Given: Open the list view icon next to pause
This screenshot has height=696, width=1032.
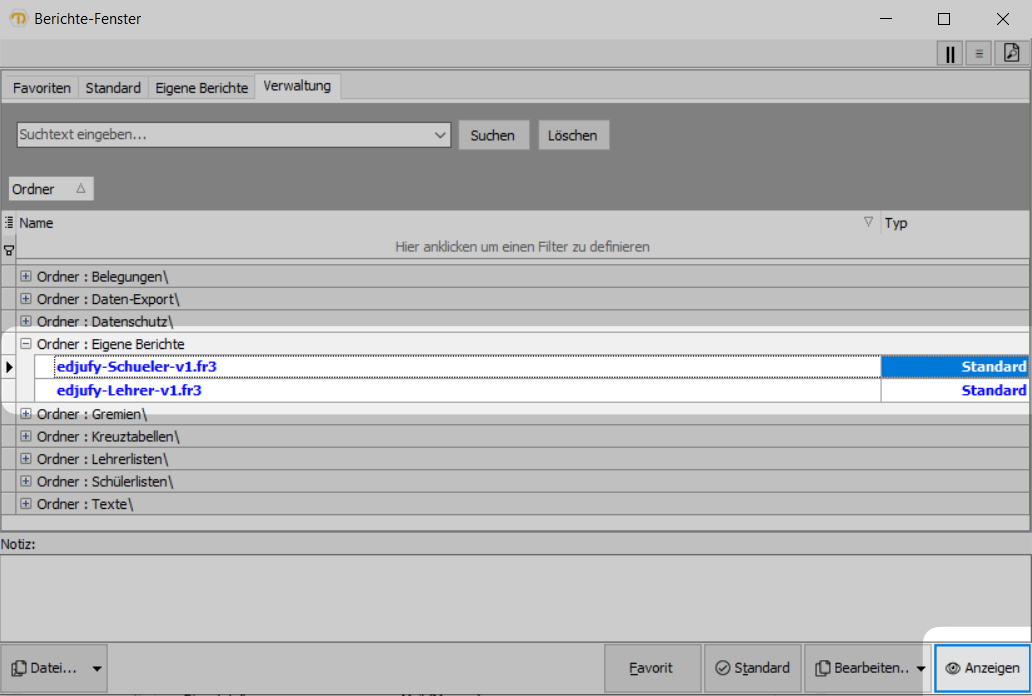Looking at the screenshot, I should point(978,53).
